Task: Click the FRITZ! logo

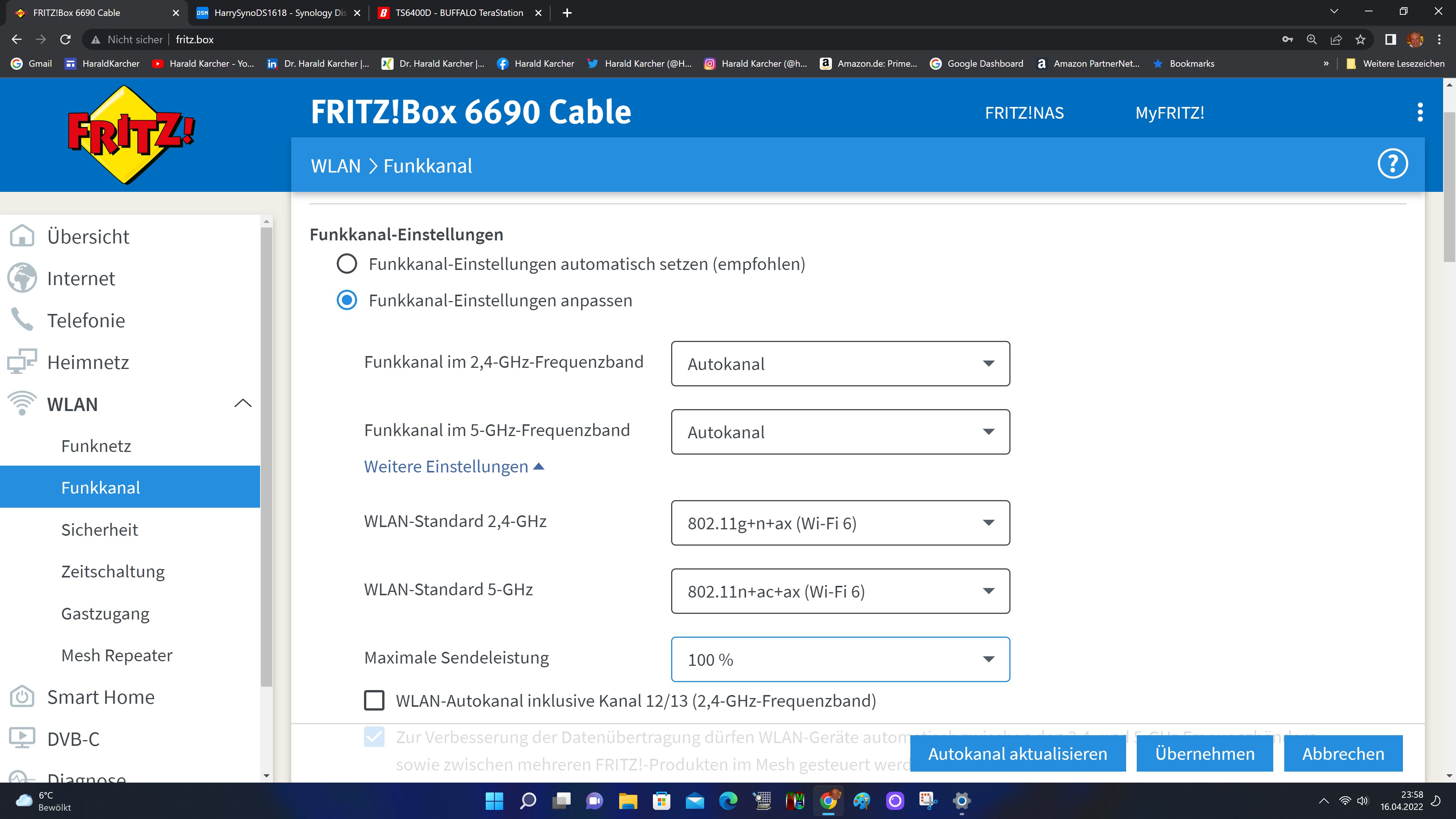Action: [x=131, y=135]
